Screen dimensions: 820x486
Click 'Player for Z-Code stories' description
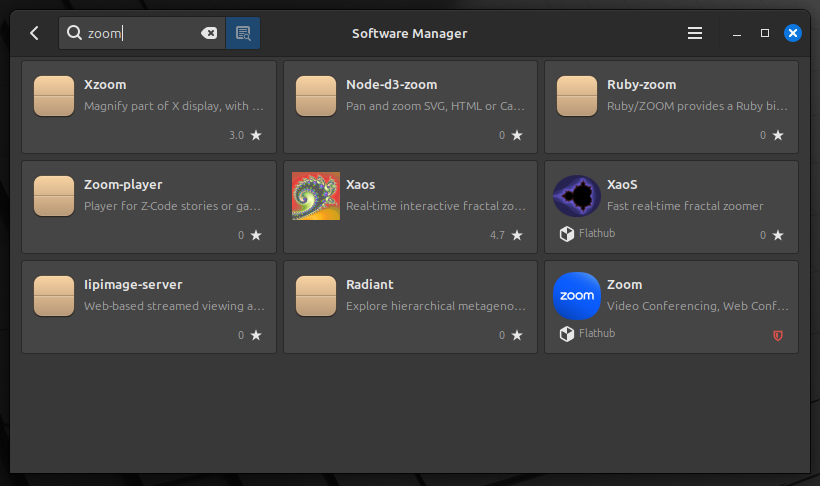(x=173, y=206)
